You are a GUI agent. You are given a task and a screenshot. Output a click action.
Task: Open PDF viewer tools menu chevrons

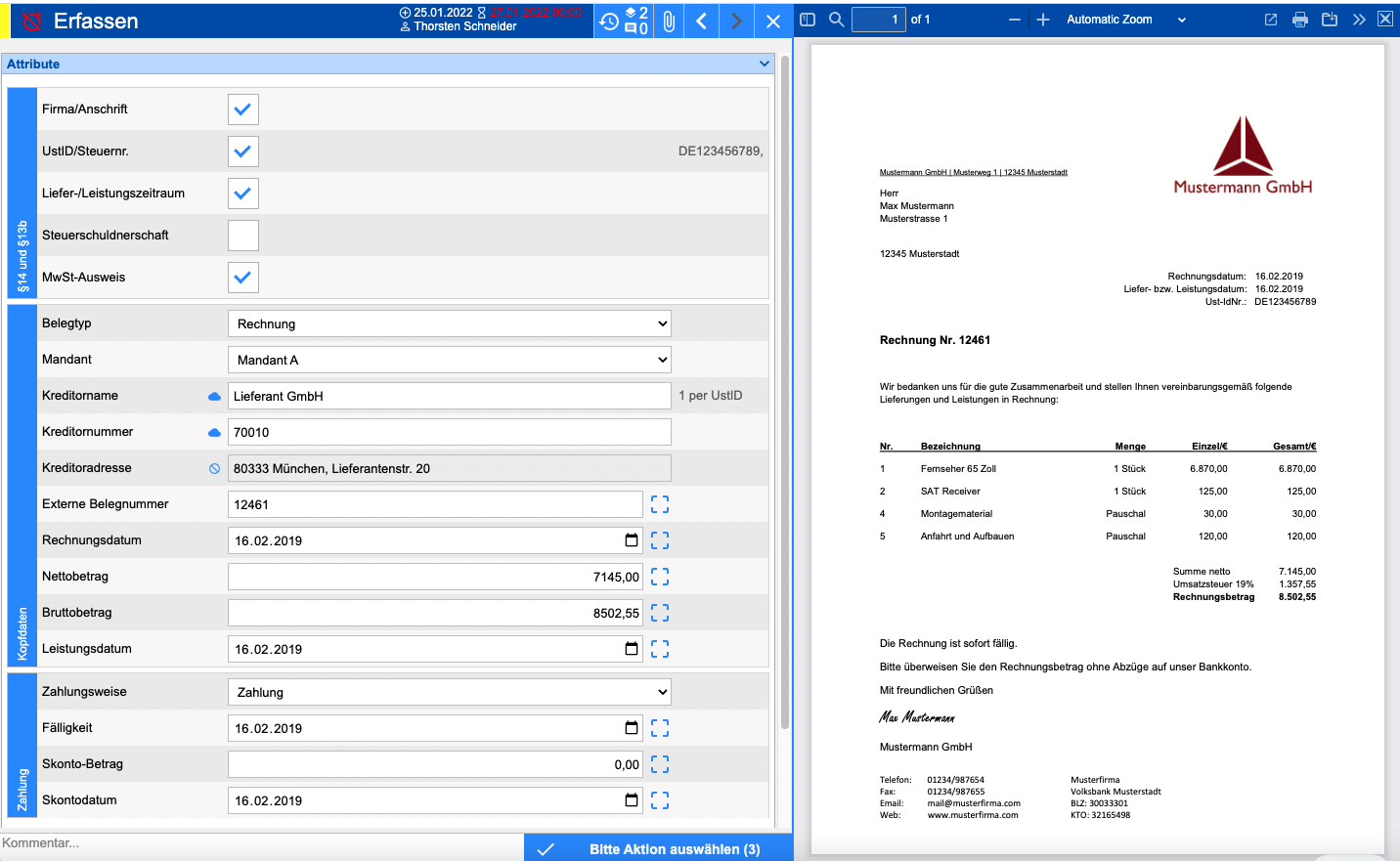pyautogui.click(x=1359, y=20)
